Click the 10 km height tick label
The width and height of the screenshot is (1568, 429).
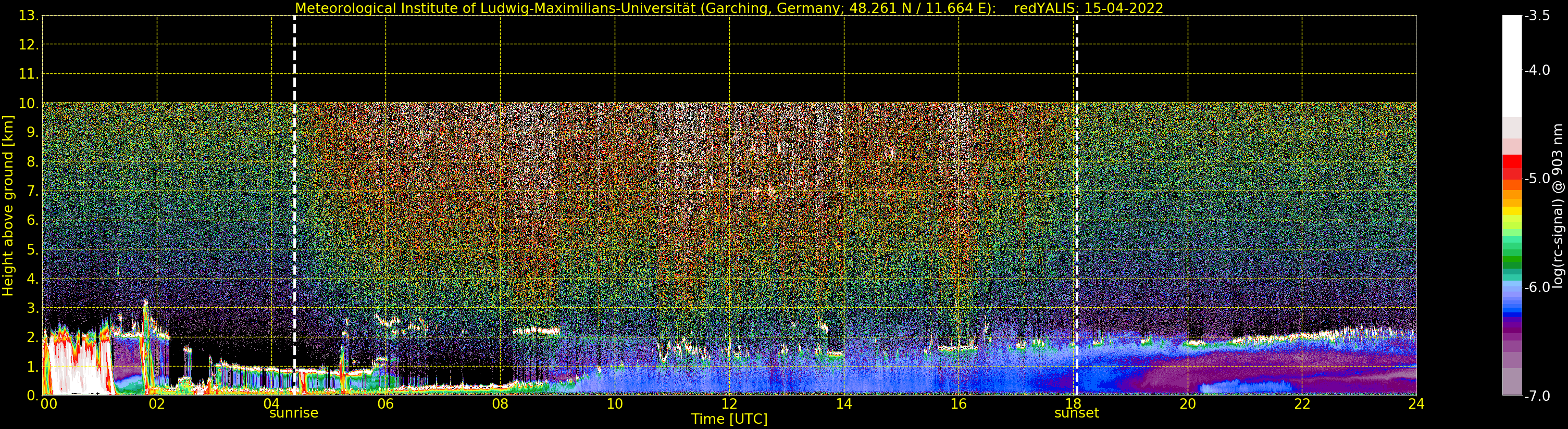[x=28, y=104]
